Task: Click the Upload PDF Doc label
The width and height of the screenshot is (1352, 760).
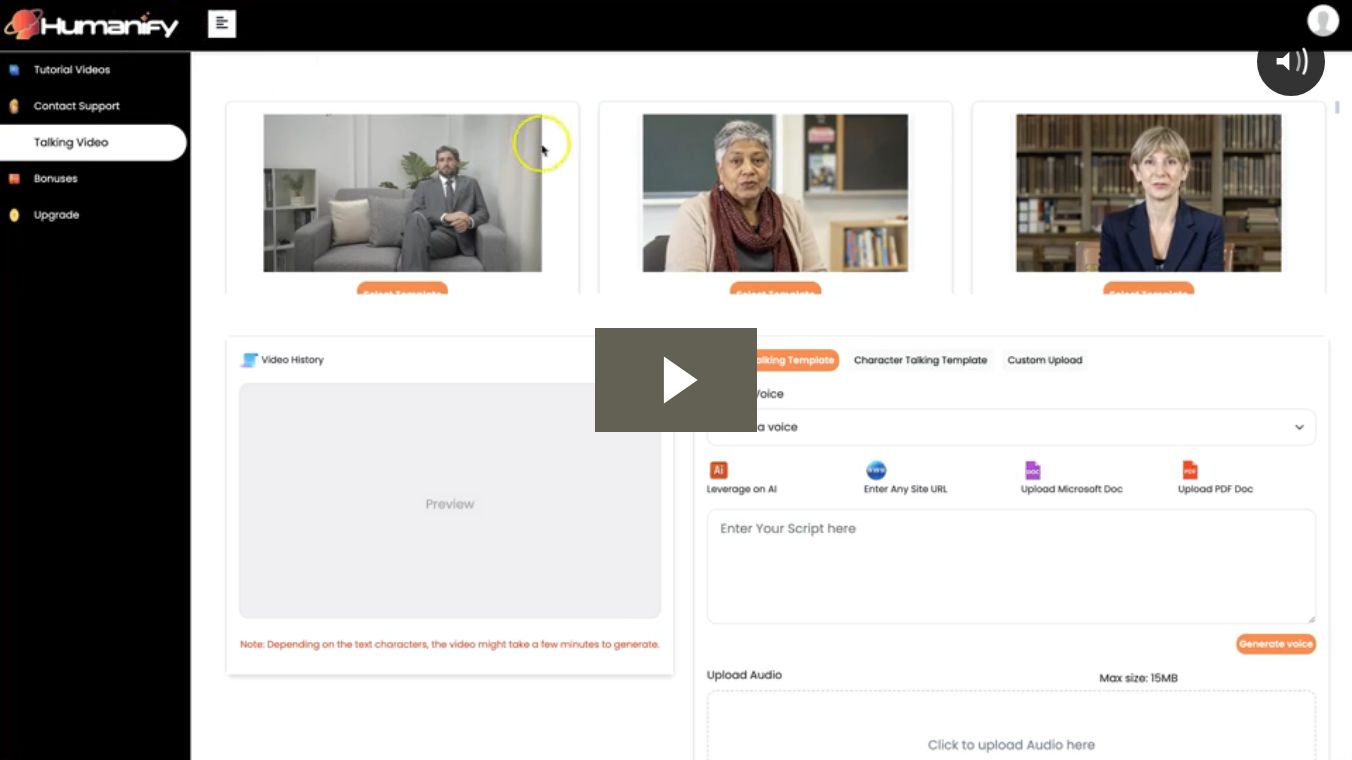Action: coord(1215,489)
